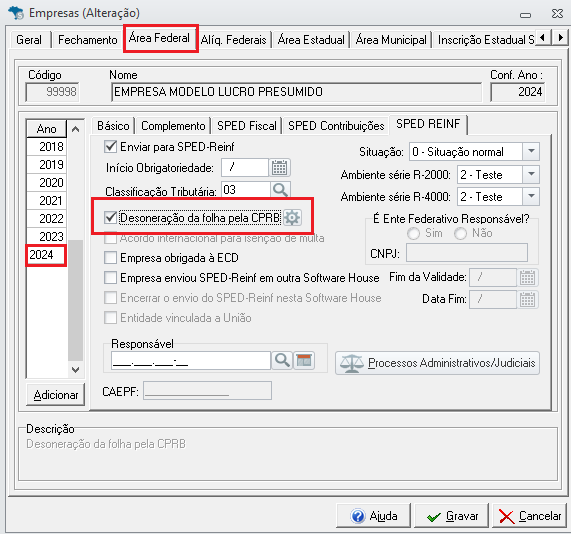
Task: Enable Empresa obrigada à ECD
Action: click(110, 258)
